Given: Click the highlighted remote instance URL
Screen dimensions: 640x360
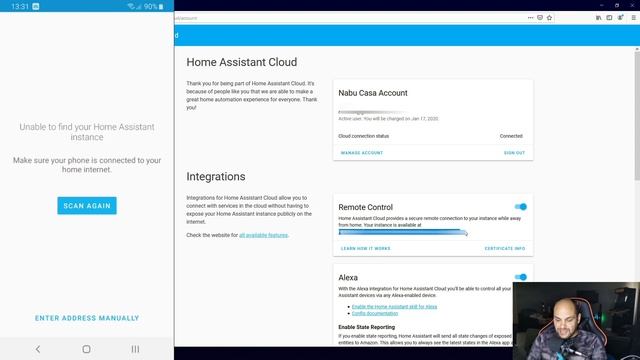Looking at the screenshot, I should (403, 232).
